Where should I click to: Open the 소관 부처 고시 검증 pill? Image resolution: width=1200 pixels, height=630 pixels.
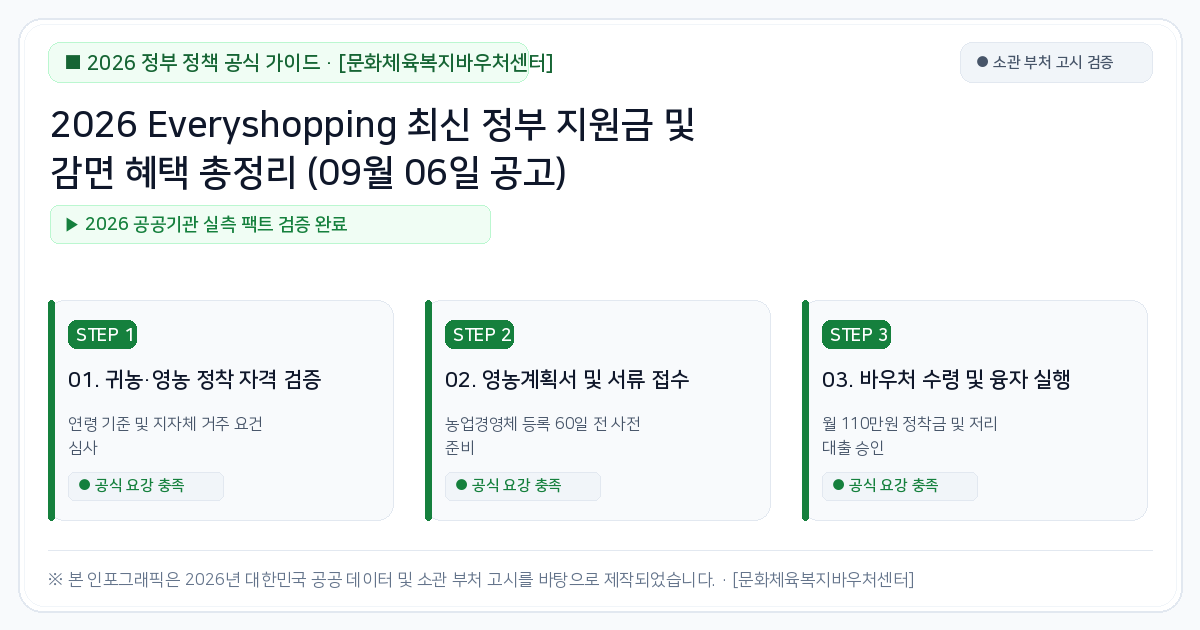point(1056,62)
